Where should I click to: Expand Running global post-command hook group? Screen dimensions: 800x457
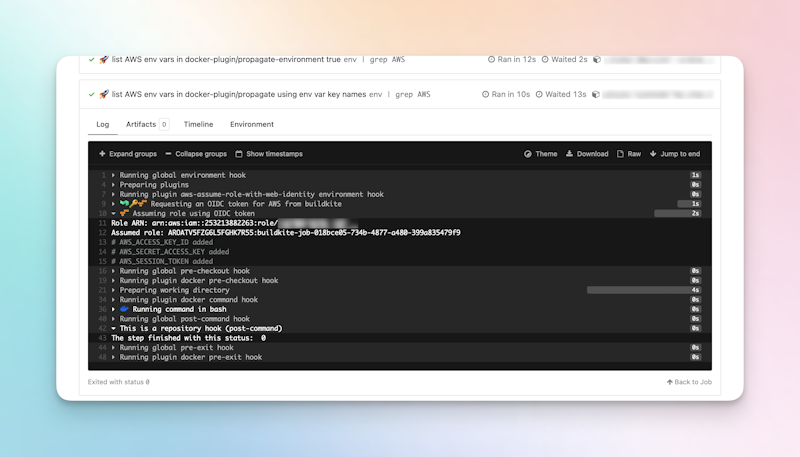[x=113, y=319]
